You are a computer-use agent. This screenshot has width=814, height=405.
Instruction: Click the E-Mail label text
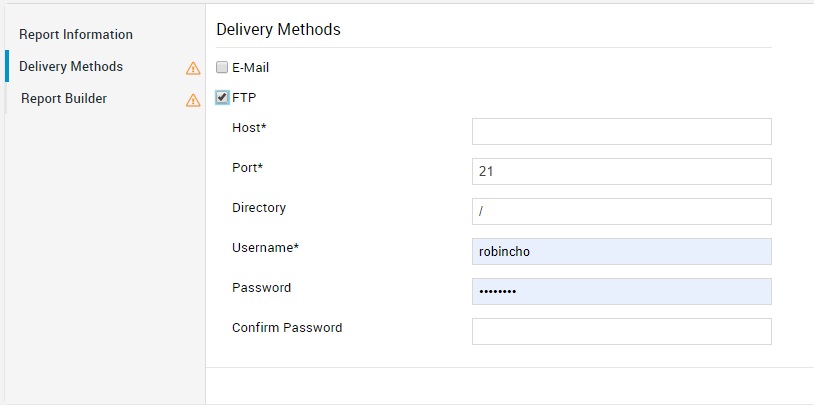coord(250,68)
